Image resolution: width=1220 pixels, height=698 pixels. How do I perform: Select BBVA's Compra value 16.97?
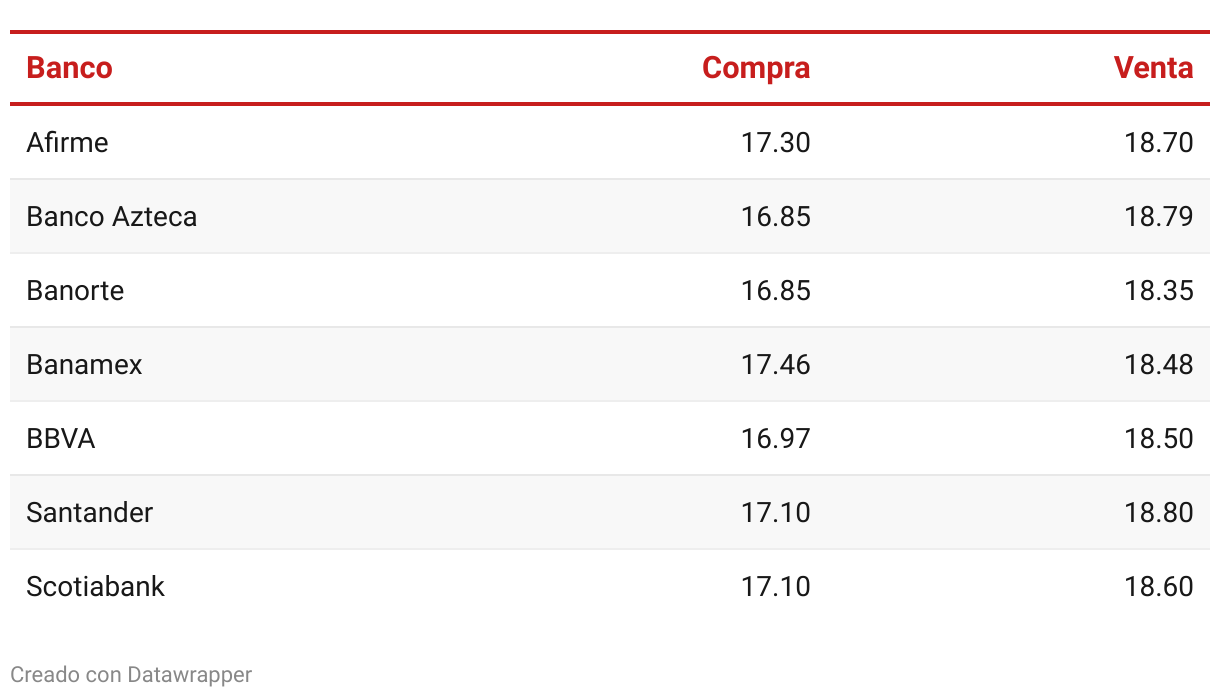point(776,438)
